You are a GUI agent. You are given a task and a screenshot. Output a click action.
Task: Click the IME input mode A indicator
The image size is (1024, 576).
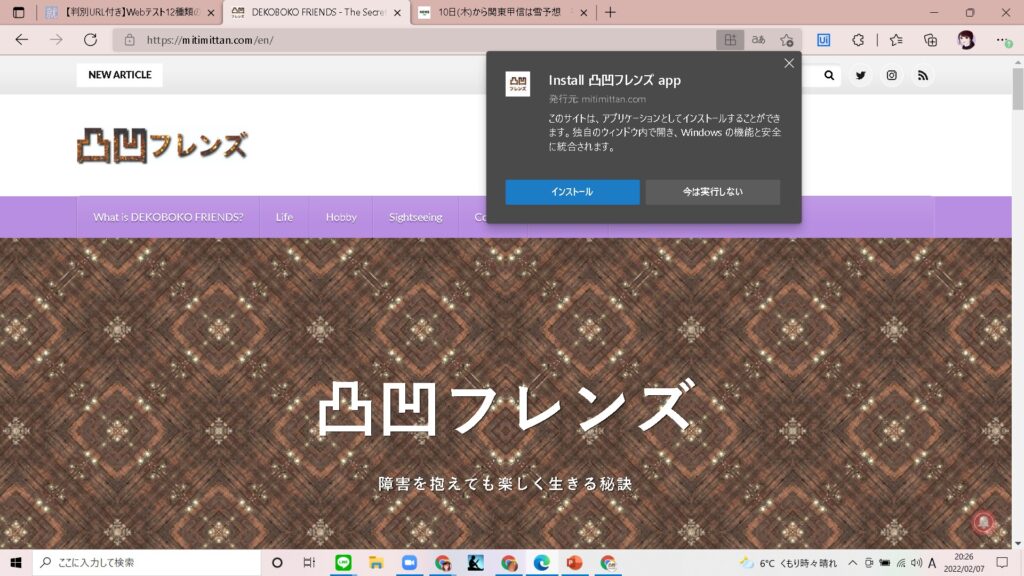[932, 563]
